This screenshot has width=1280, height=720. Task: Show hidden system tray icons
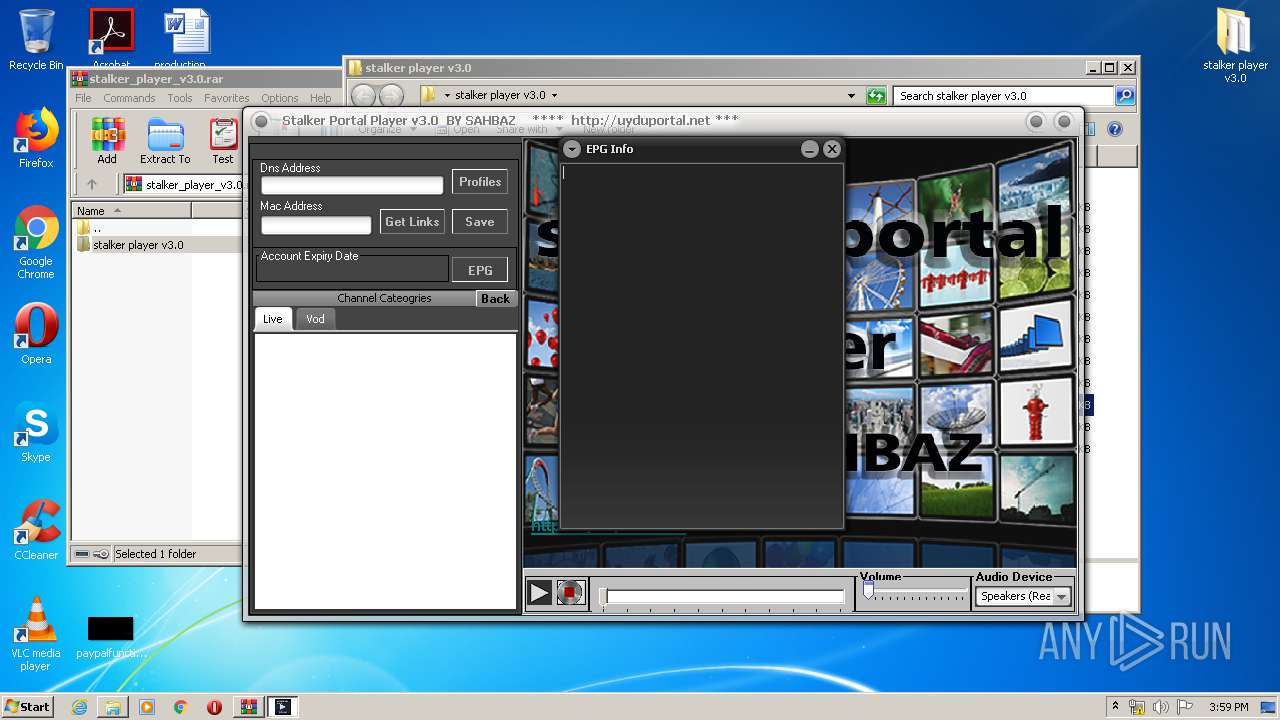point(1115,706)
